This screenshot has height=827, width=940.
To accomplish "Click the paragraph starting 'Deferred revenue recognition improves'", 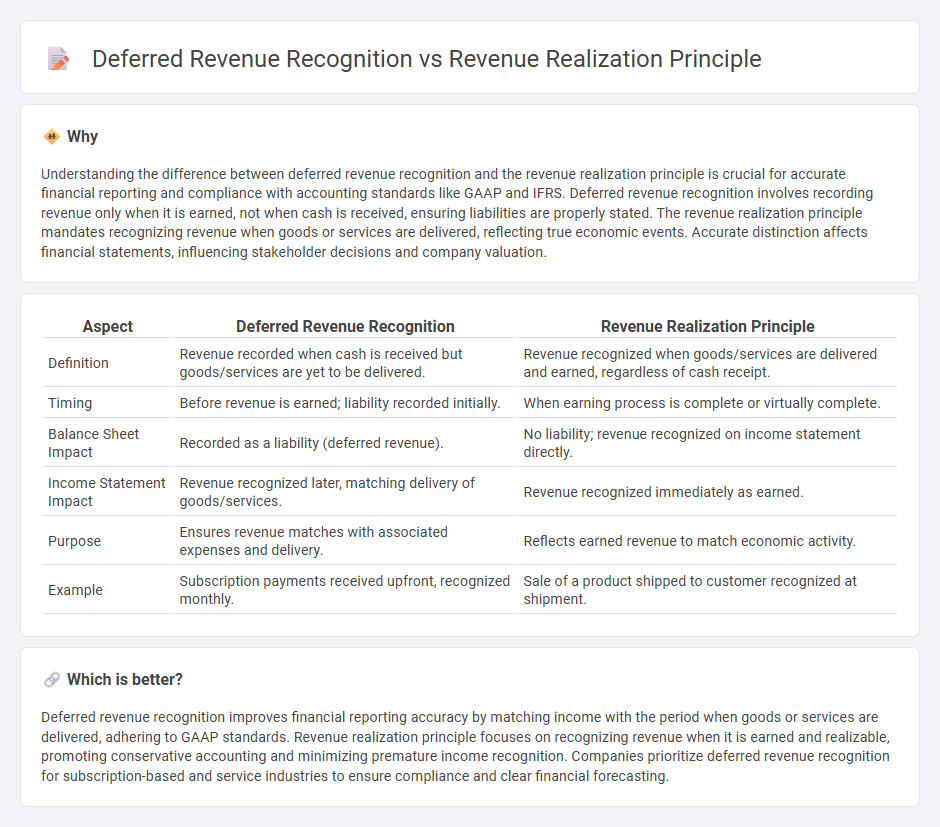I will click(x=465, y=747).
